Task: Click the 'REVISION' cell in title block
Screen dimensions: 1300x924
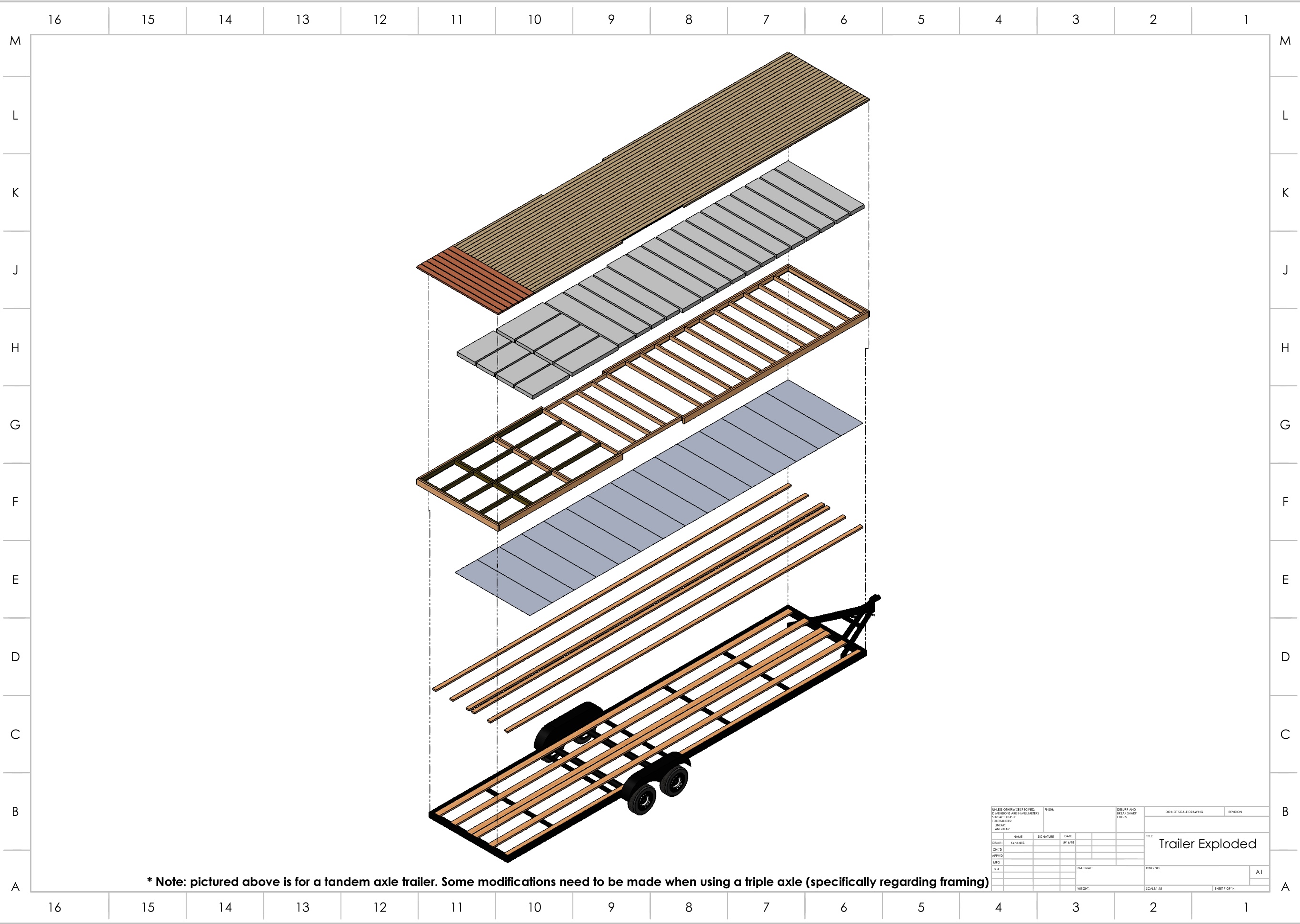Action: [1235, 812]
